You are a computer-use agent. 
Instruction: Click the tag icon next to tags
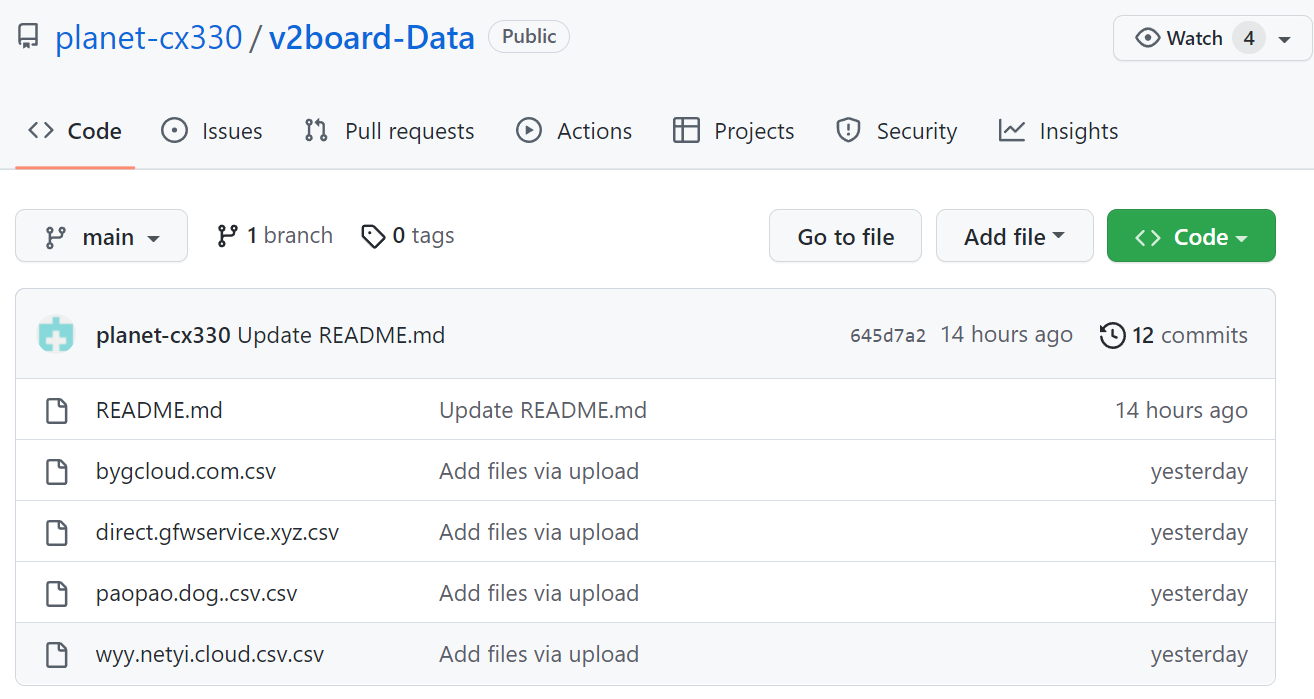(x=373, y=236)
